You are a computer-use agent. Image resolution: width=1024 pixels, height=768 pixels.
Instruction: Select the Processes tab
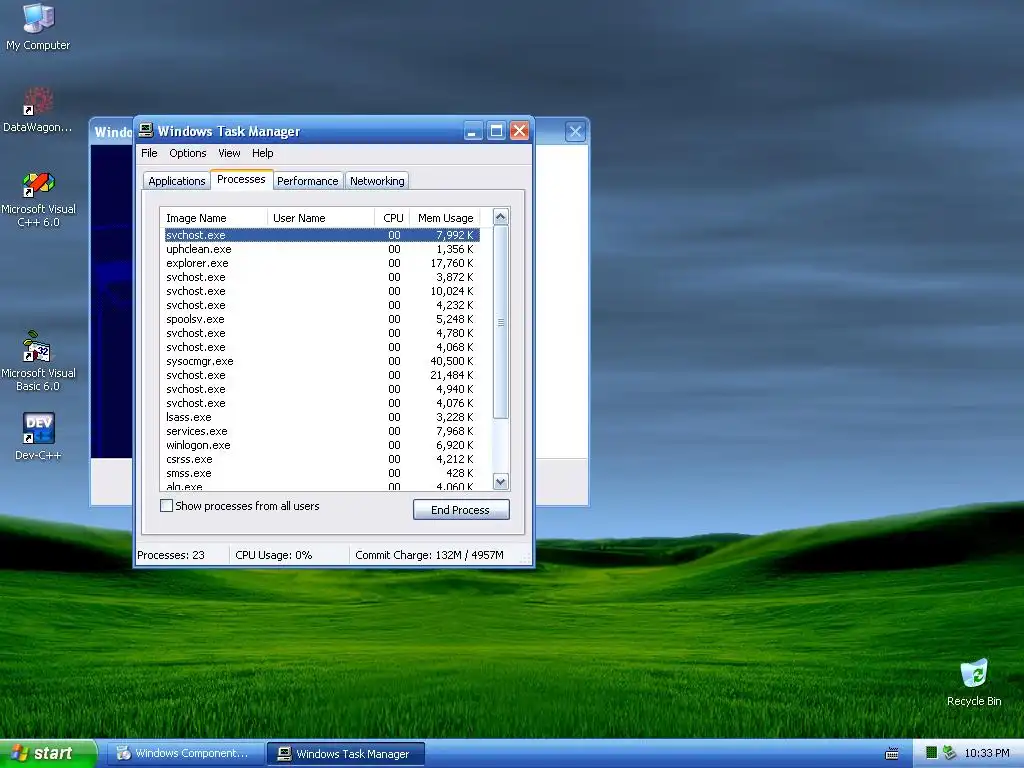[x=241, y=179]
